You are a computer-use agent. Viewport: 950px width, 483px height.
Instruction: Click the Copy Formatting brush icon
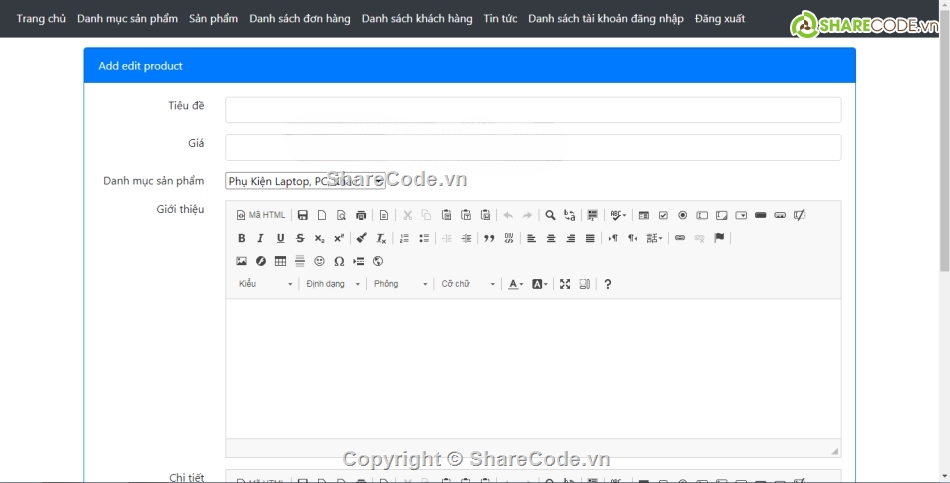[x=362, y=238]
